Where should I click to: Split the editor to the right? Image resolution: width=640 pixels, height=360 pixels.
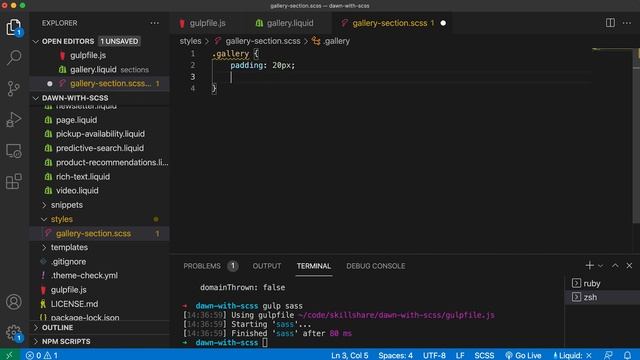[x=610, y=23]
